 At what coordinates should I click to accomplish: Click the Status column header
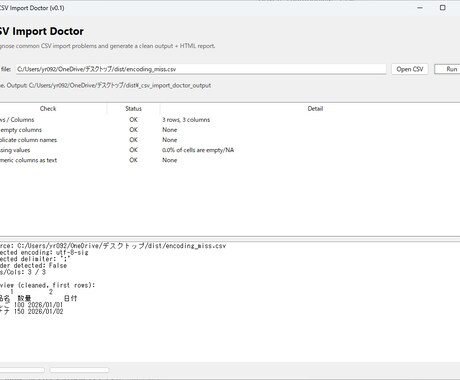(x=133, y=108)
